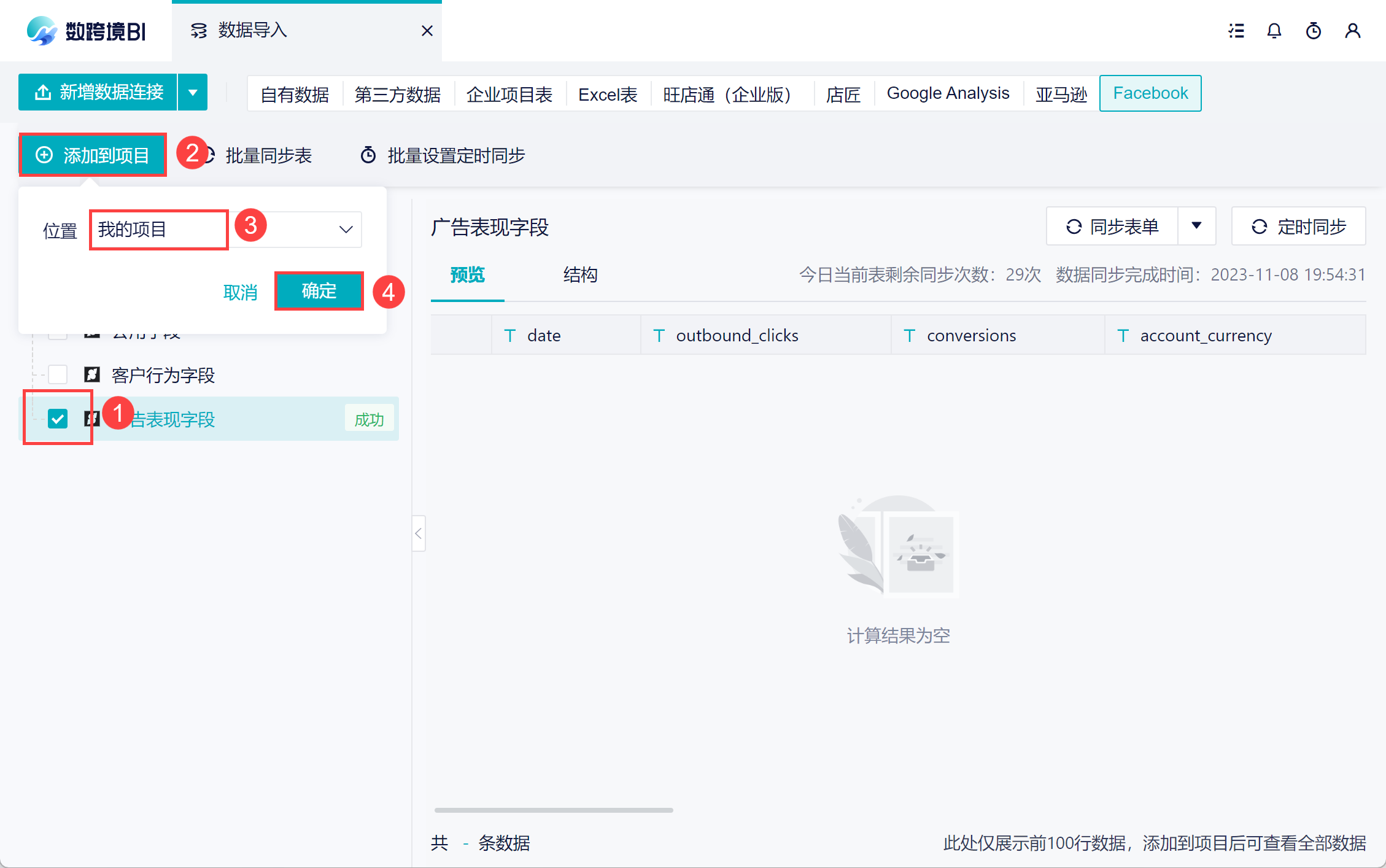This screenshot has width=1386, height=868.
Task: Click the timer clock icon in header
Action: point(1313,31)
